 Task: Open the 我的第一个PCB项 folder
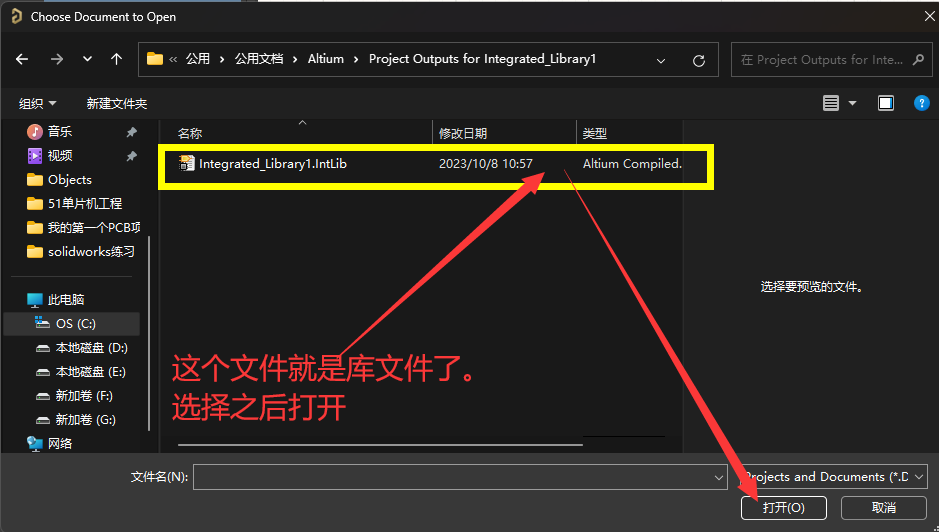point(83,228)
